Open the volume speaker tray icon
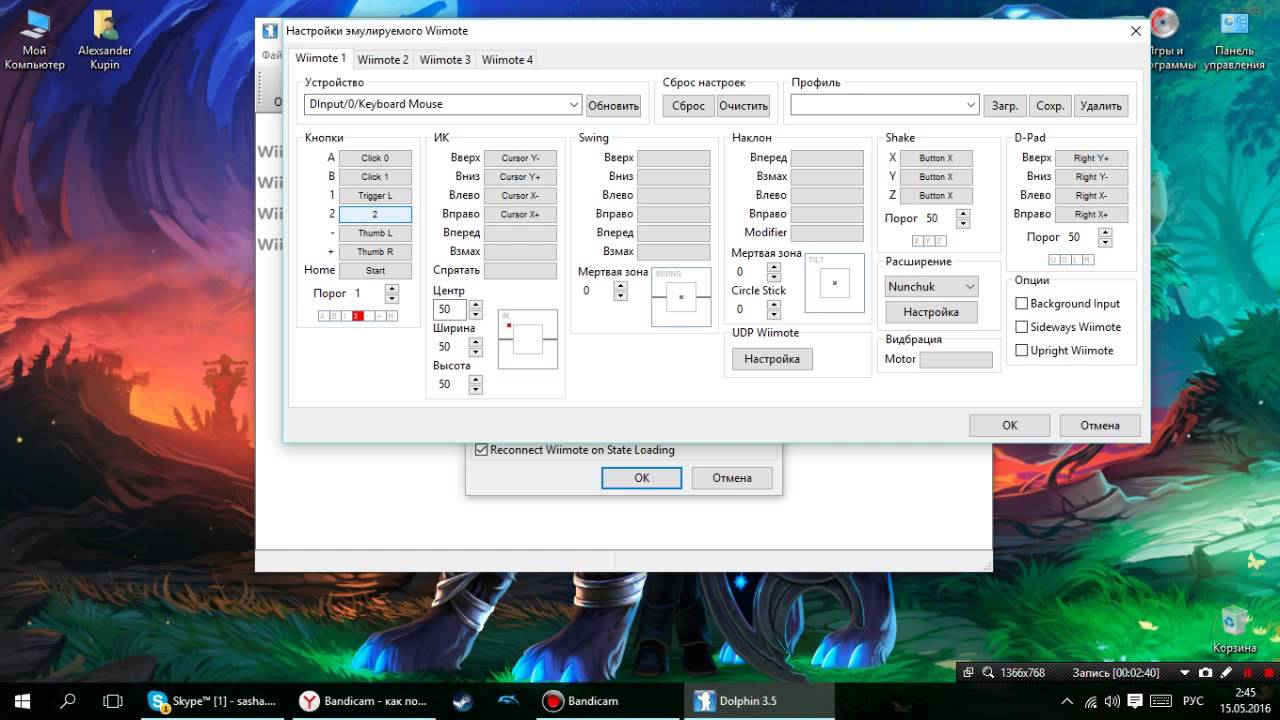Screen dimensions: 1280x720 (1114, 701)
